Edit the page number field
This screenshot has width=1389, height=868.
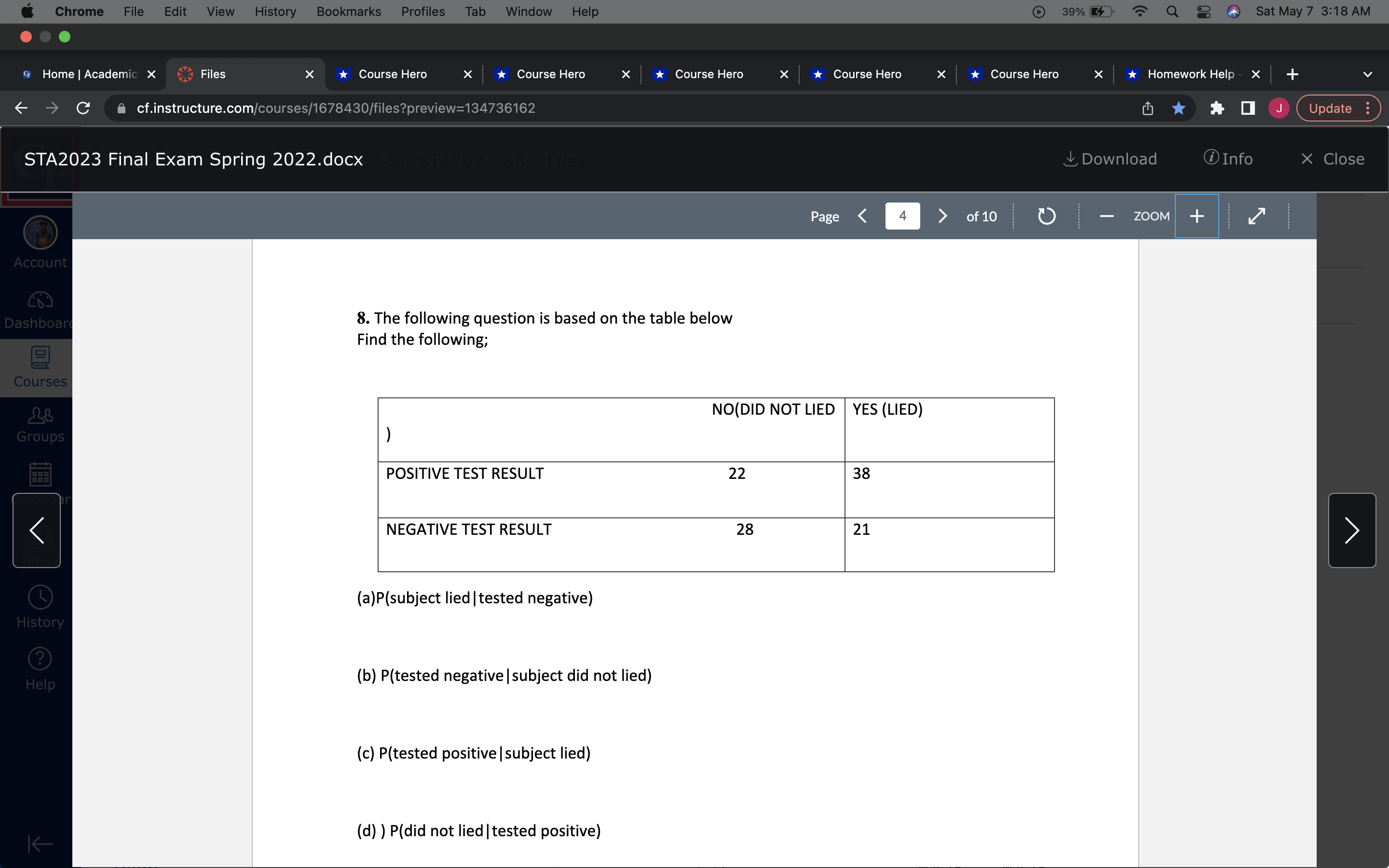(902, 216)
